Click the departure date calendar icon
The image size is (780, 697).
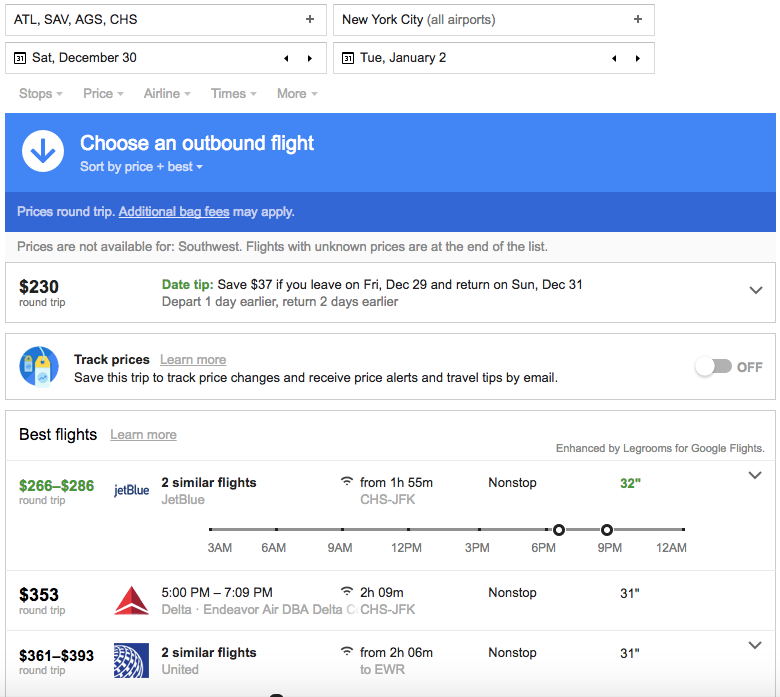pos(20,58)
